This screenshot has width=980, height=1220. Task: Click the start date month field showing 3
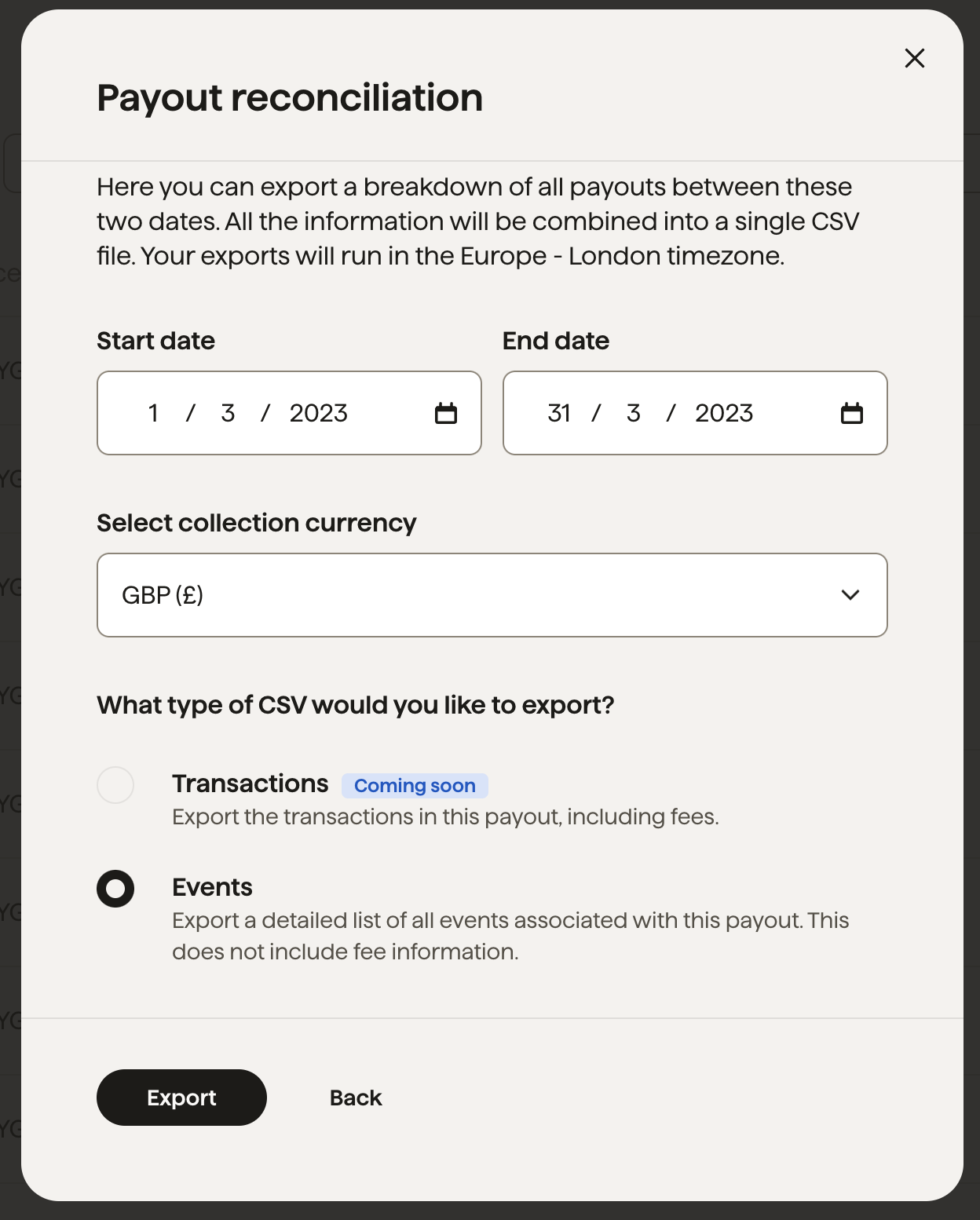[x=228, y=412]
